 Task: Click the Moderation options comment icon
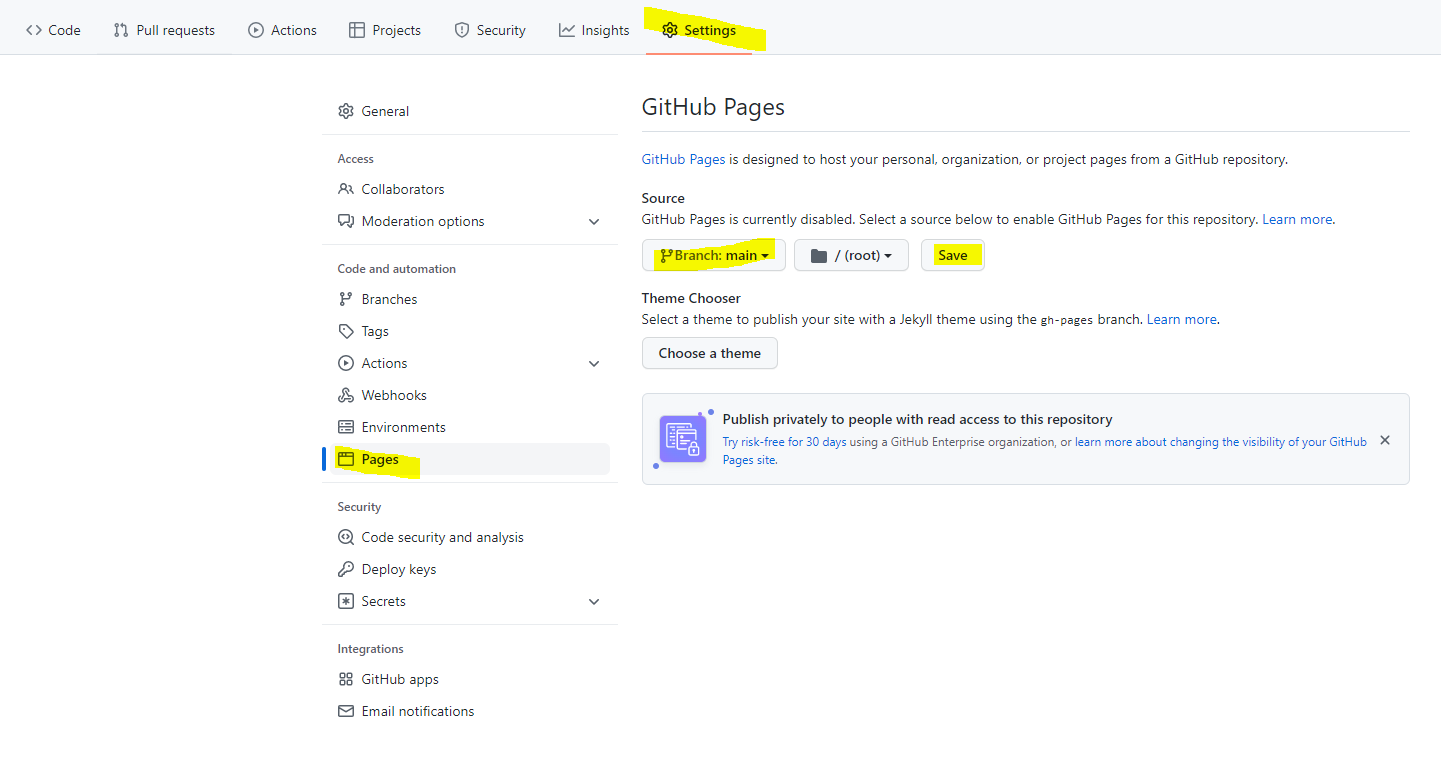pos(346,221)
